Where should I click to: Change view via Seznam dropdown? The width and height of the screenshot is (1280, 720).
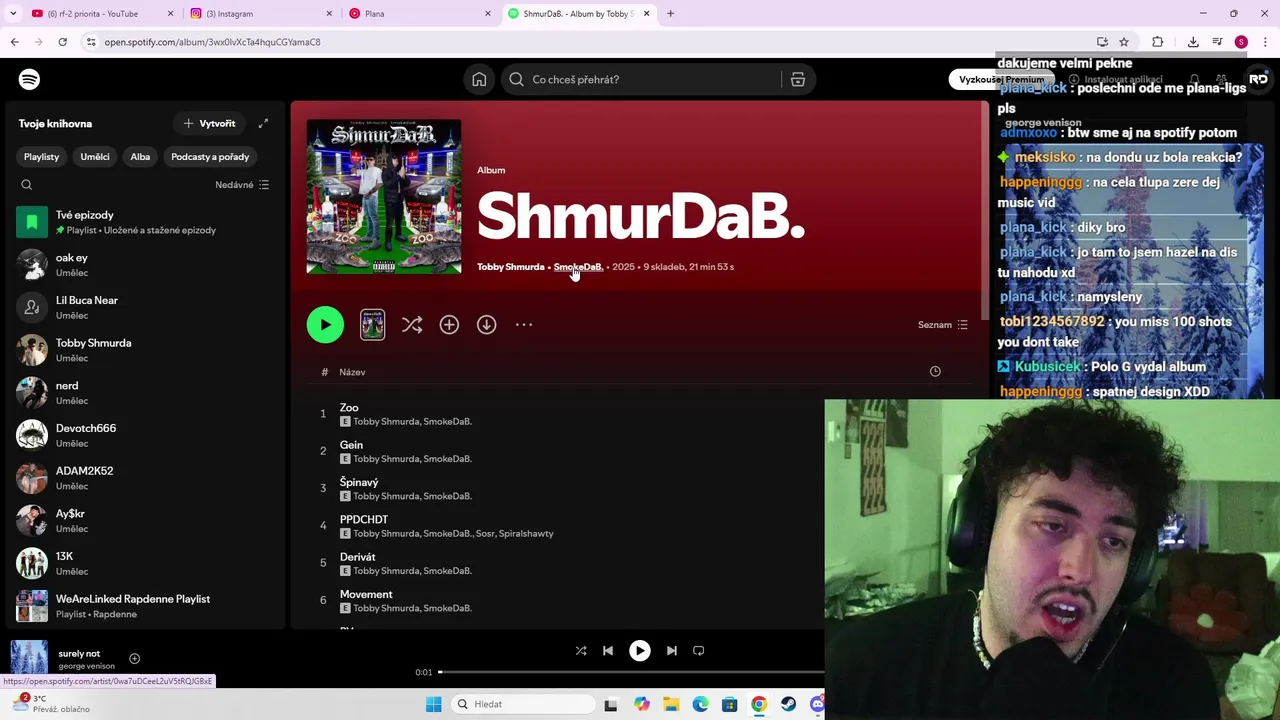pos(943,324)
